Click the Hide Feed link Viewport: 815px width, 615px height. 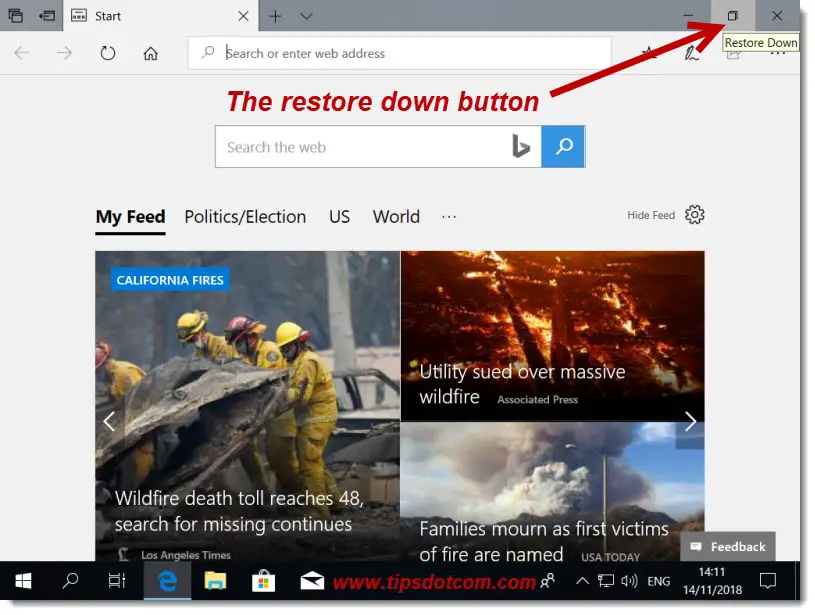click(651, 215)
